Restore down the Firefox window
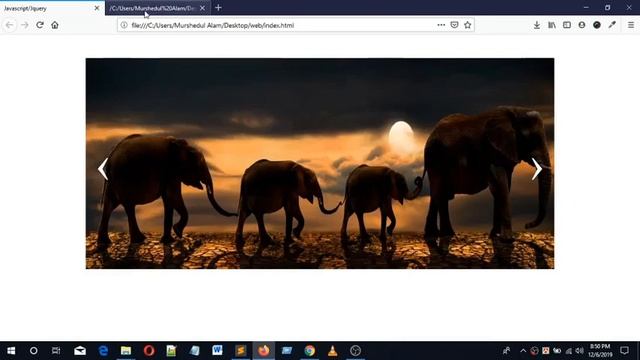Screen dimensions: 640x360 click(607, 7)
